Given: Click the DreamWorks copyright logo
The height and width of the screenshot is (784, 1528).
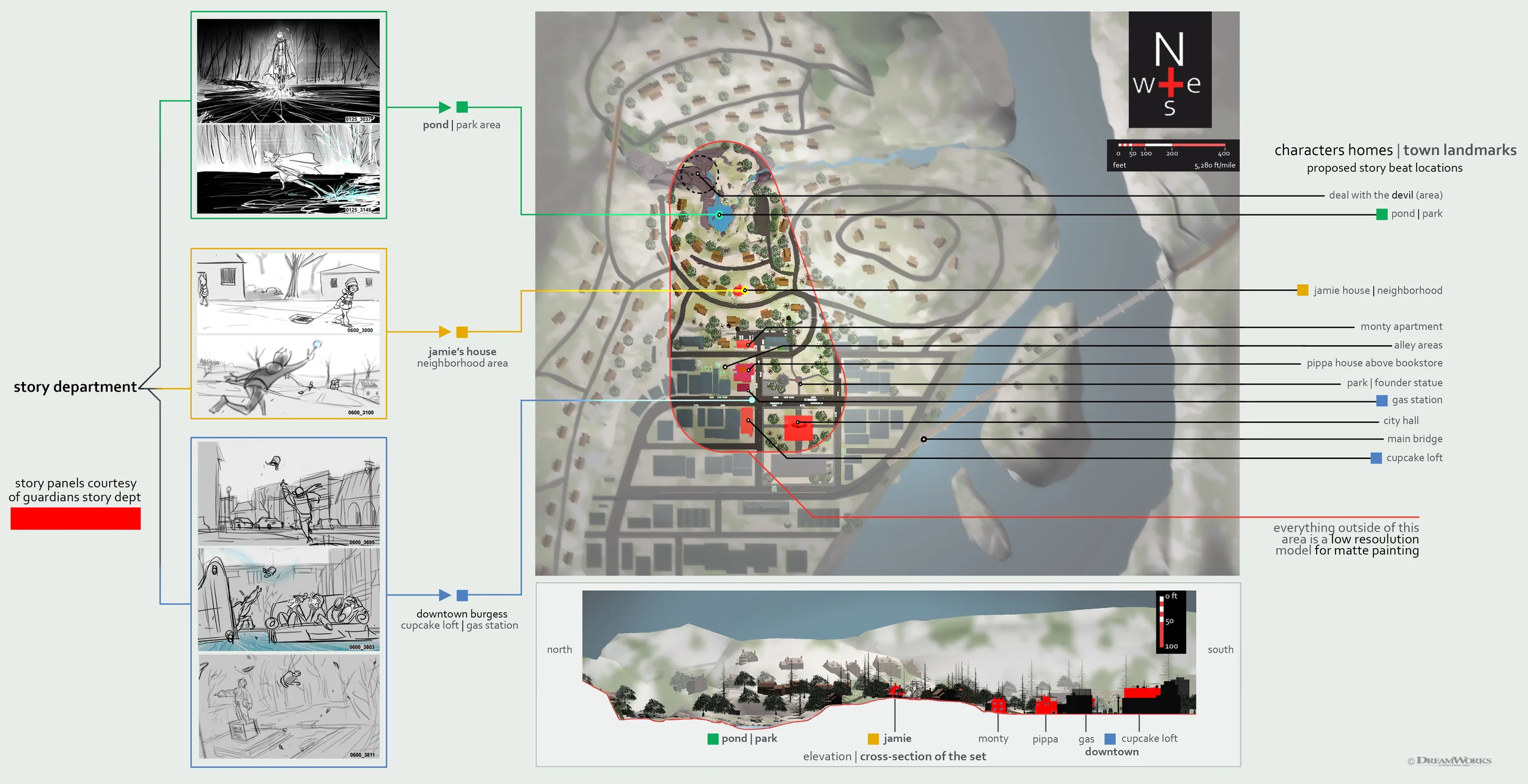Looking at the screenshot, I should [x=1450, y=761].
